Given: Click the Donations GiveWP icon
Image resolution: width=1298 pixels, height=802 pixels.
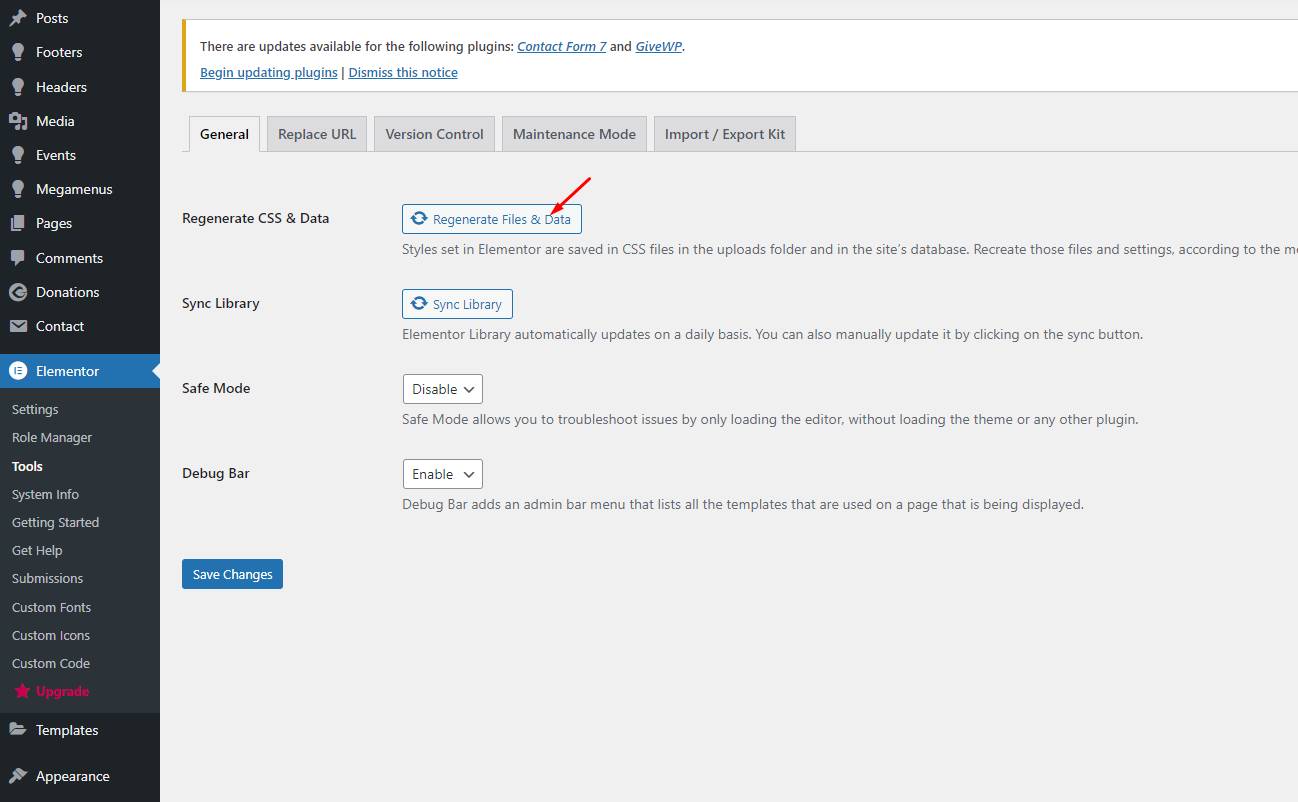Looking at the screenshot, I should (x=18, y=292).
